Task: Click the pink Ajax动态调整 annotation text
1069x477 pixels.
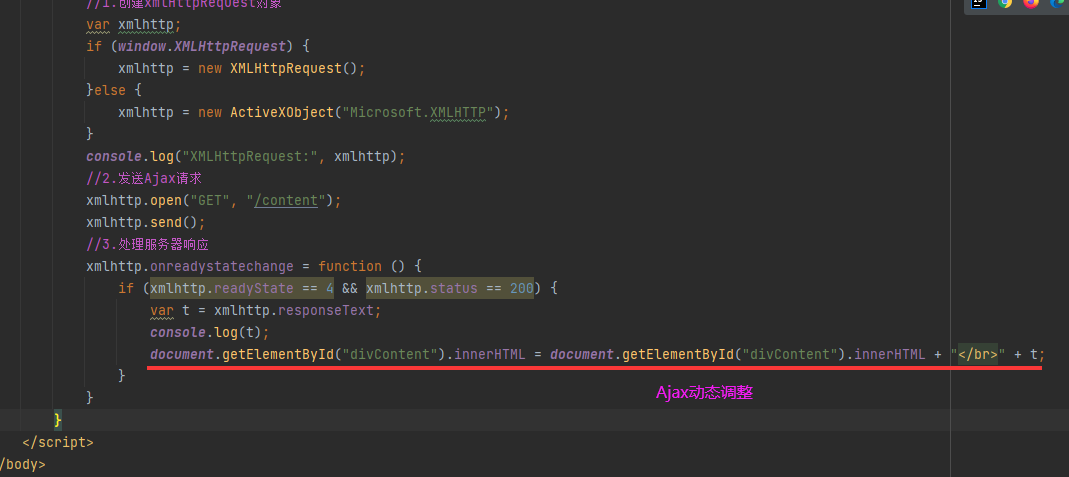Action: [704, 393]
